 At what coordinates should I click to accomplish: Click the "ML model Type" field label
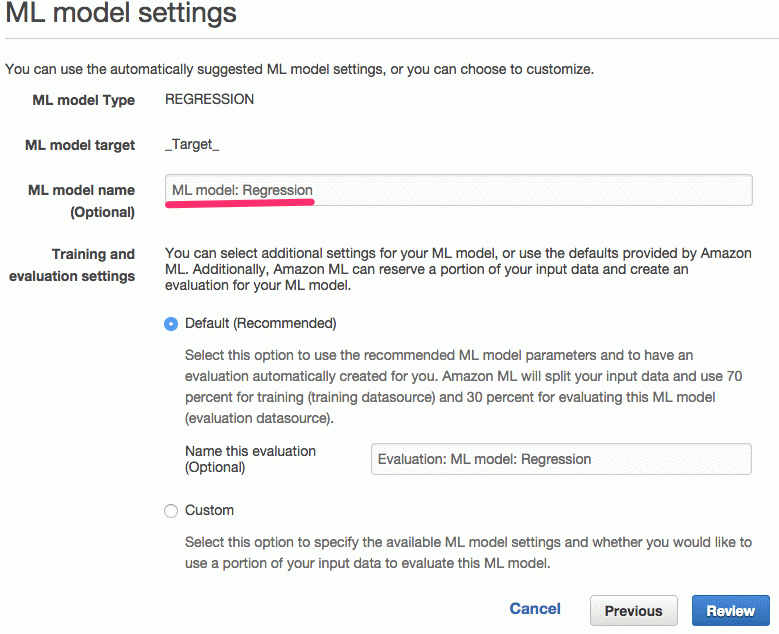click(83, 100)
